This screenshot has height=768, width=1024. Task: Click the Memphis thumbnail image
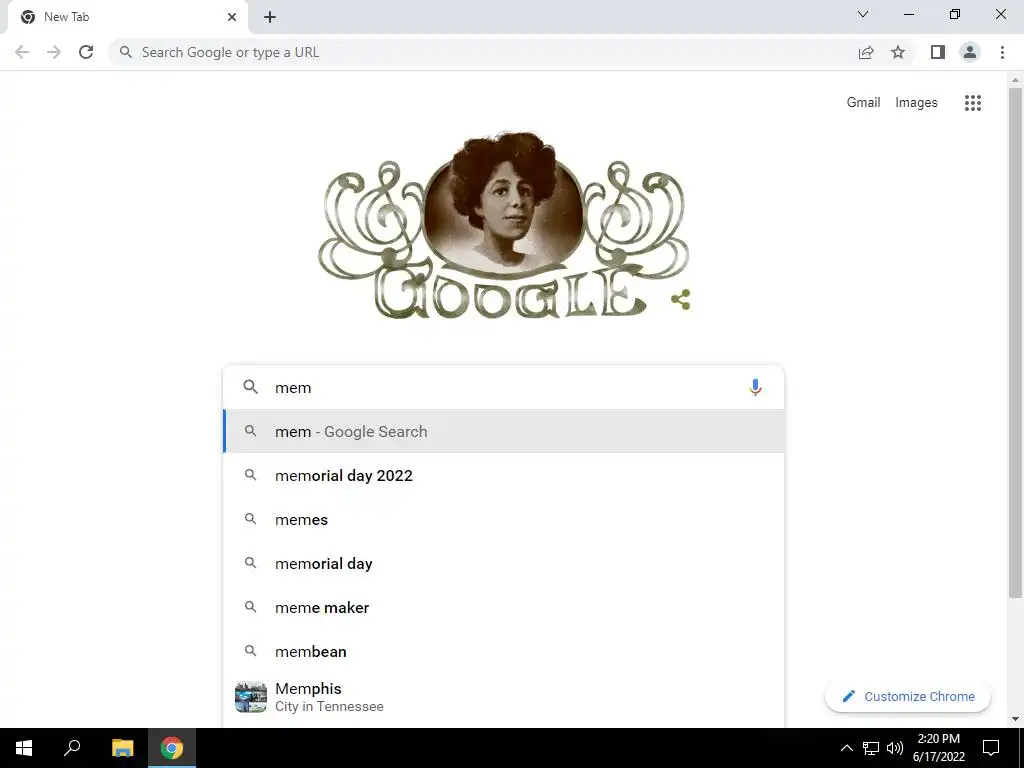(251, 697)
